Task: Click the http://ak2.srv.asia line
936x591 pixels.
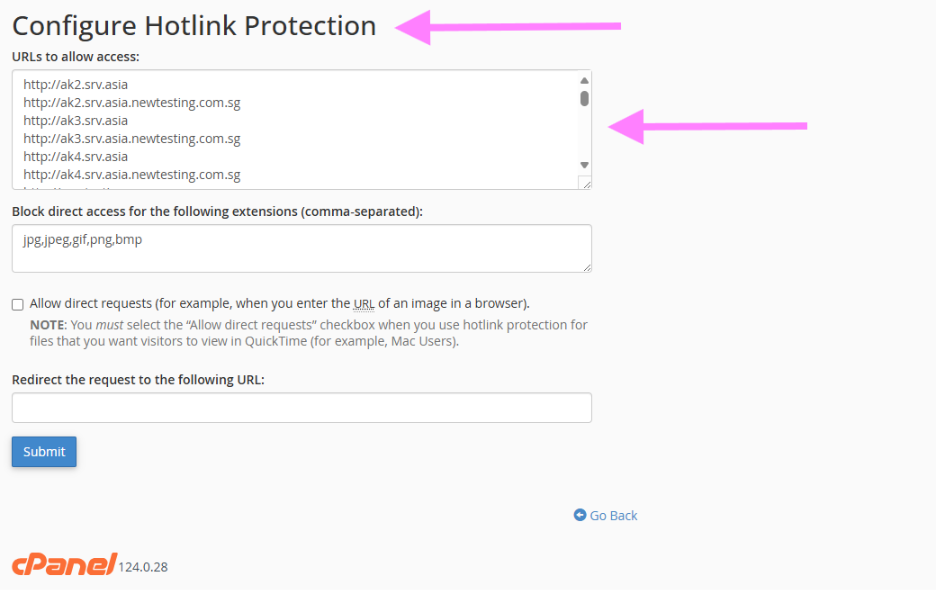Action: [x=76, y=84]
